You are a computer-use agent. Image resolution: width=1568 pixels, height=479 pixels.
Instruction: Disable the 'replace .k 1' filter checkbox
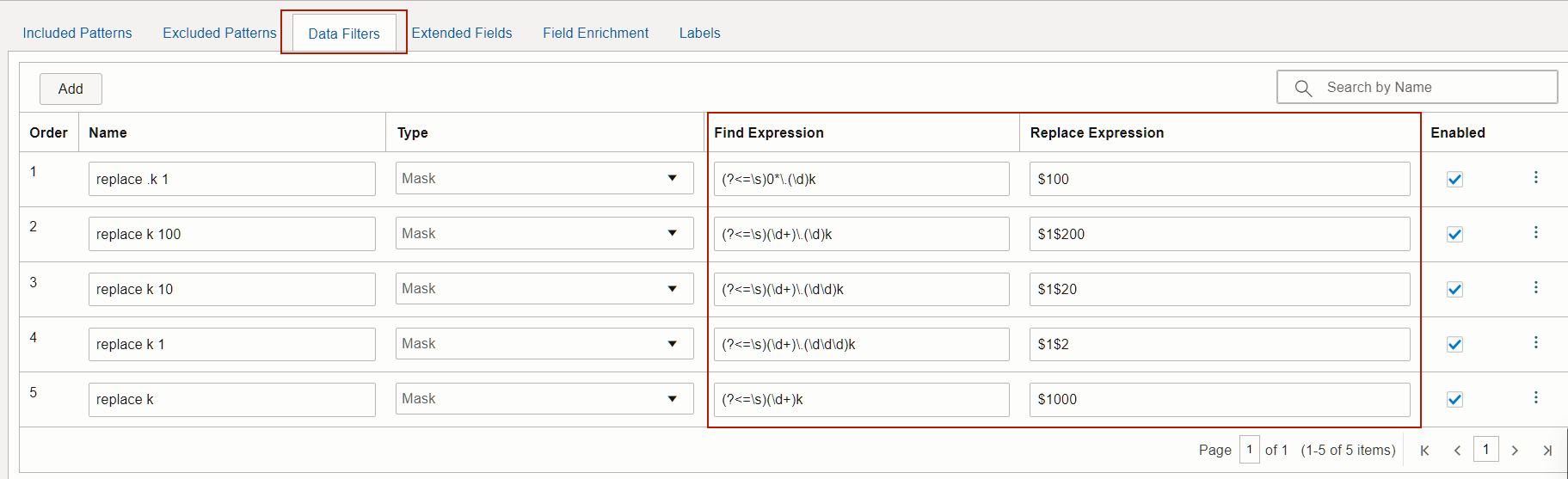(1454, 179)
